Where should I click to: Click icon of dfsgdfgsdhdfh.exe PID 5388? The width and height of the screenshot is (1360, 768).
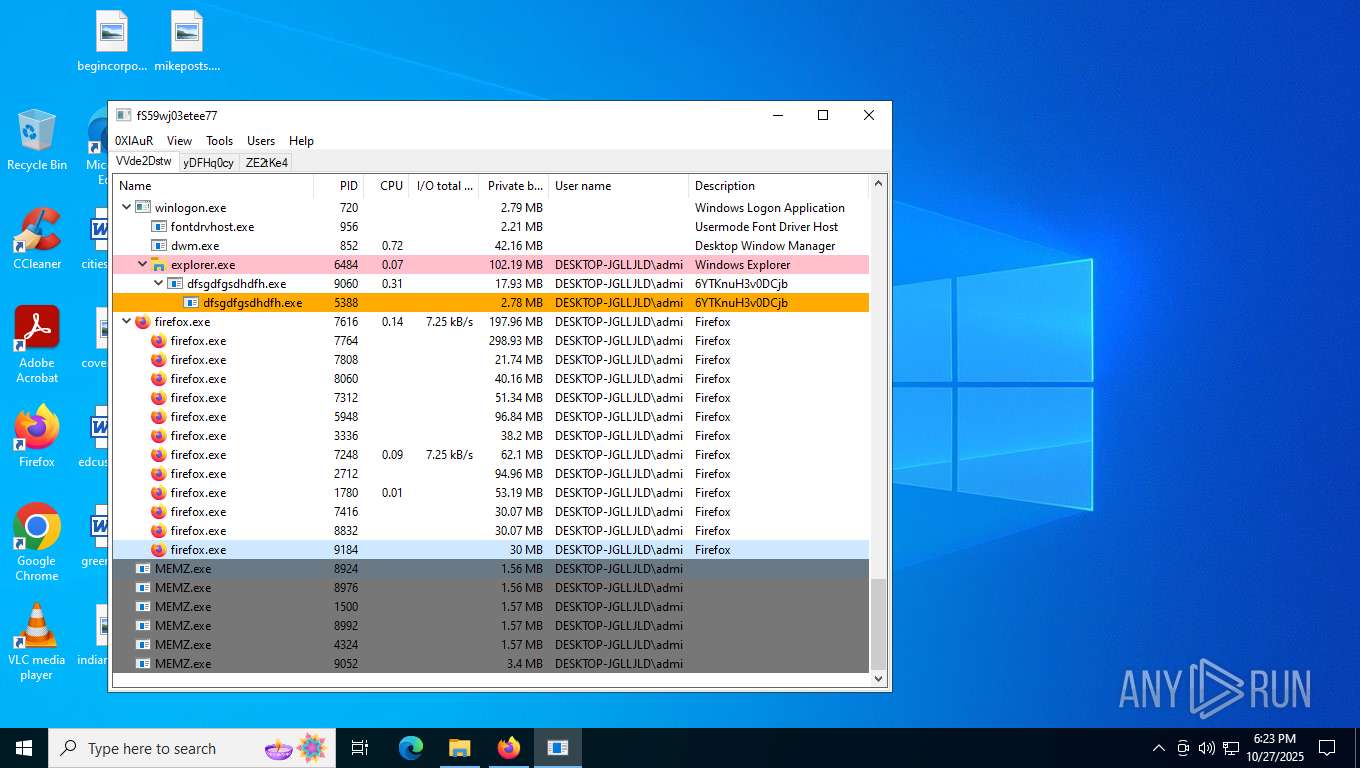click(x=191, y=303)
